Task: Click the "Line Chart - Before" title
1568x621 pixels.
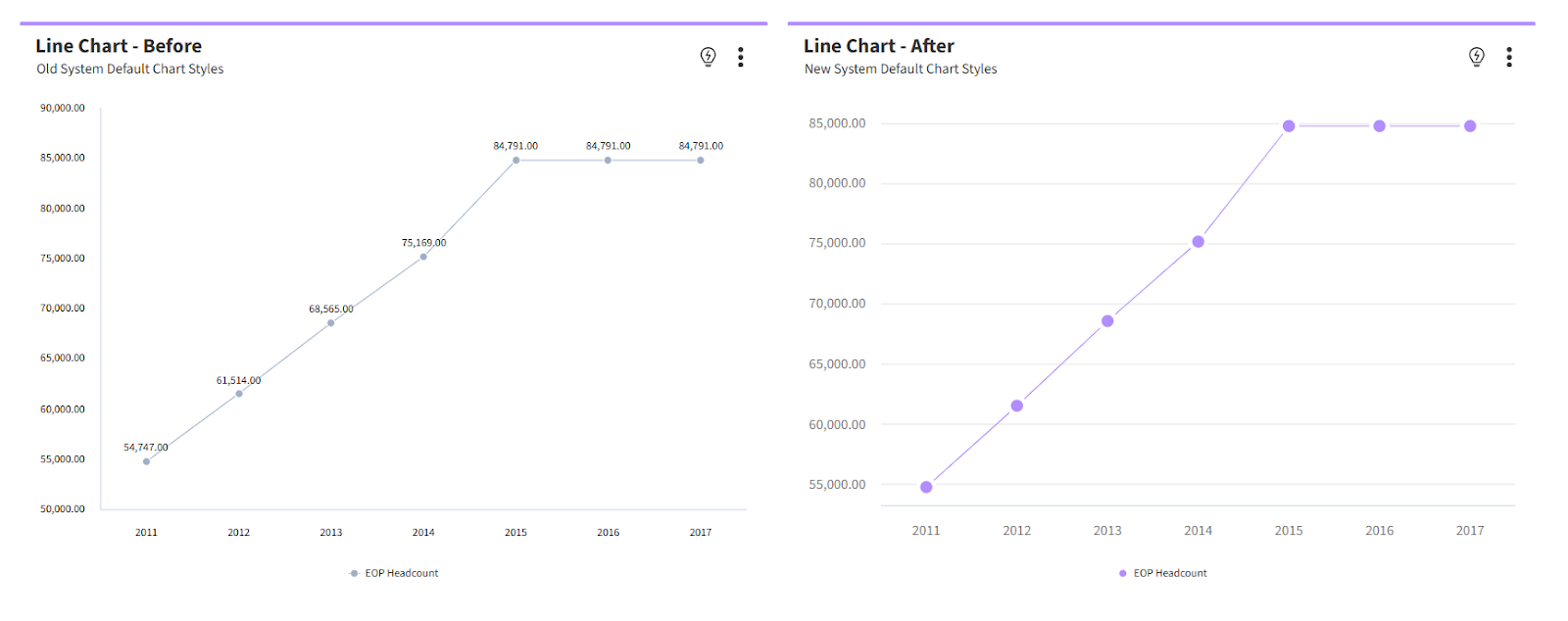Action: [119, 46]
